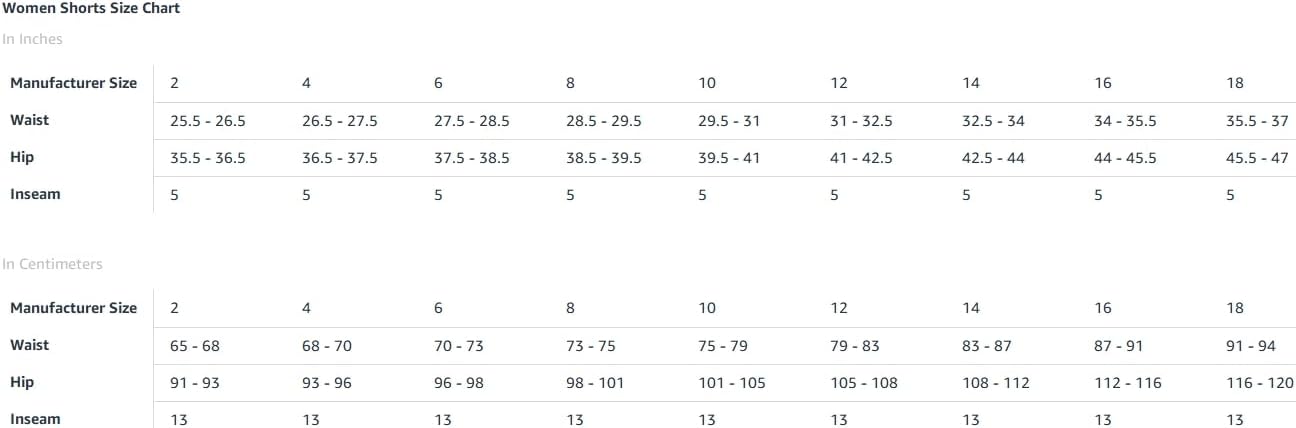This screenshot has width=1296, height=428.
Task: Click waist value 83 - 87 in centimeters
Action: coord(987,346)
